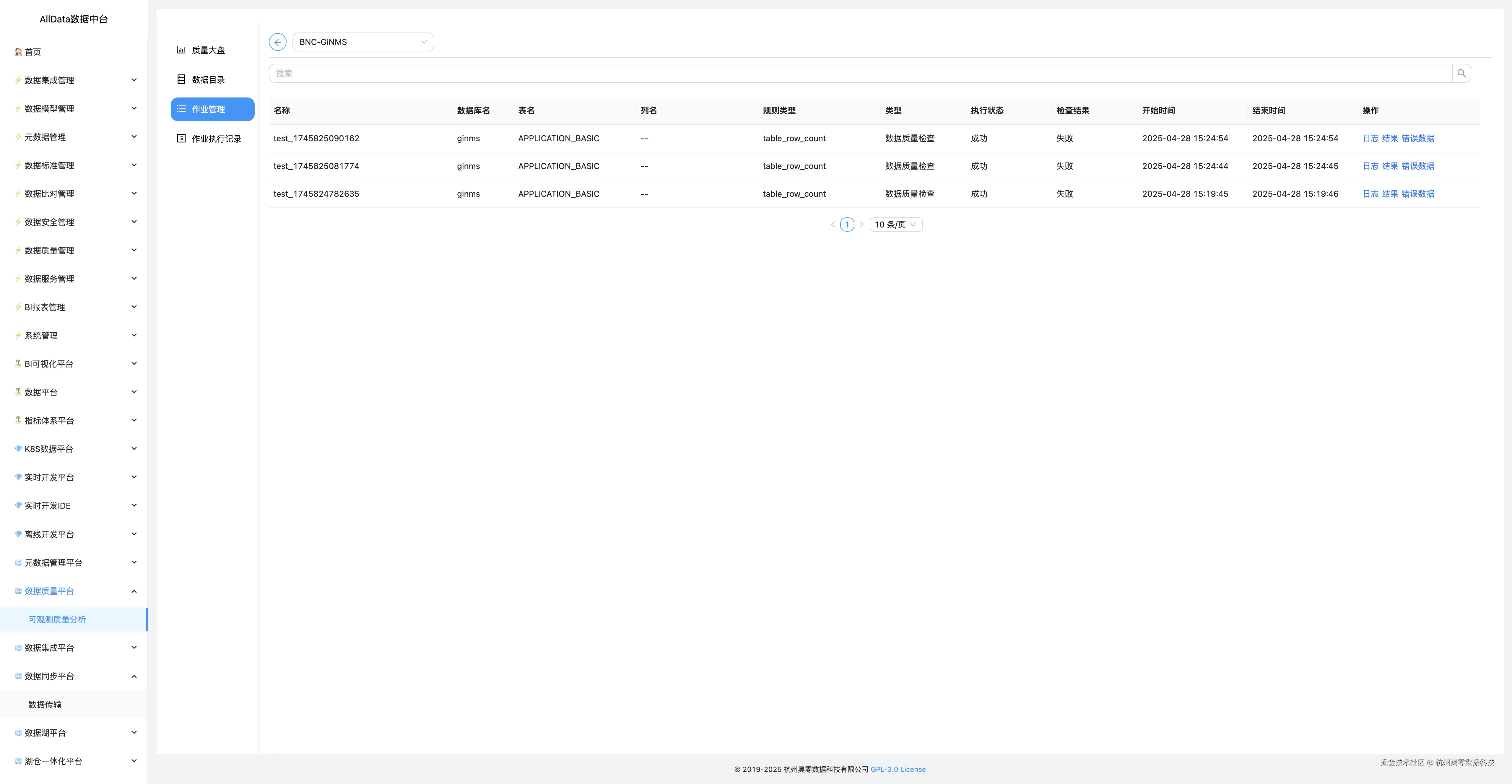
Task: Click the back arrow circle icon
Action: (278, 42)
